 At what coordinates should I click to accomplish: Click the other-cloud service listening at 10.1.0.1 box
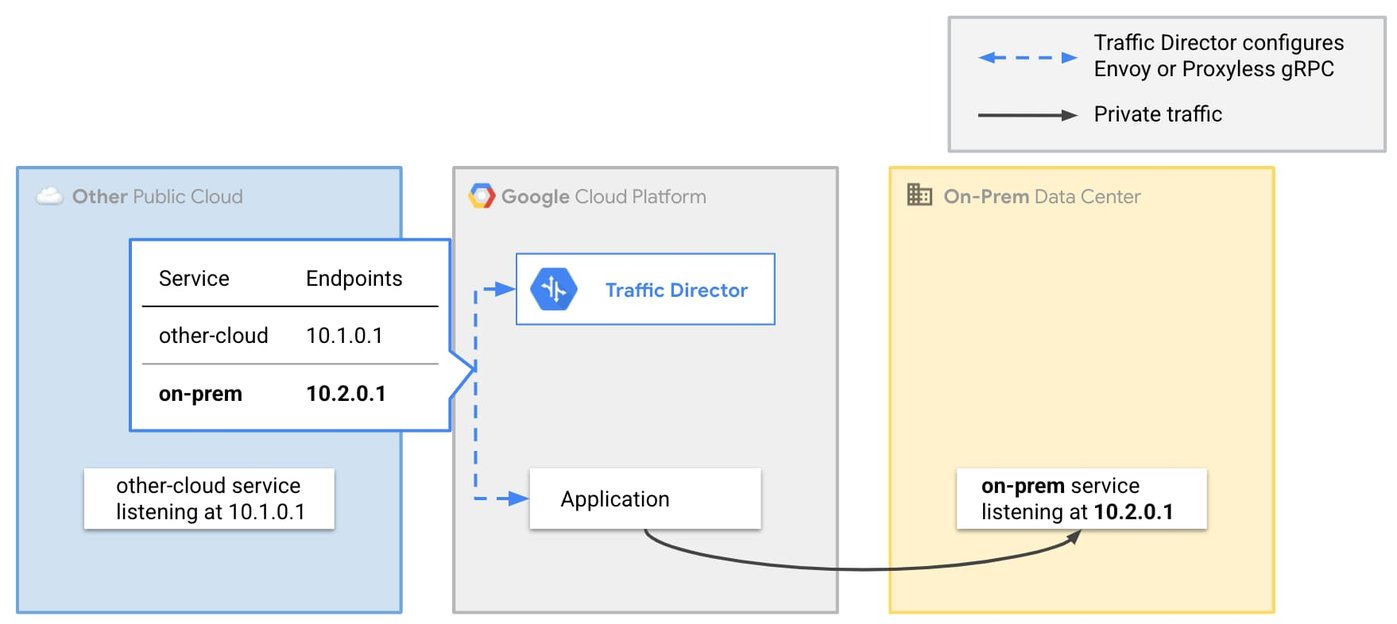tap(208, 499)
